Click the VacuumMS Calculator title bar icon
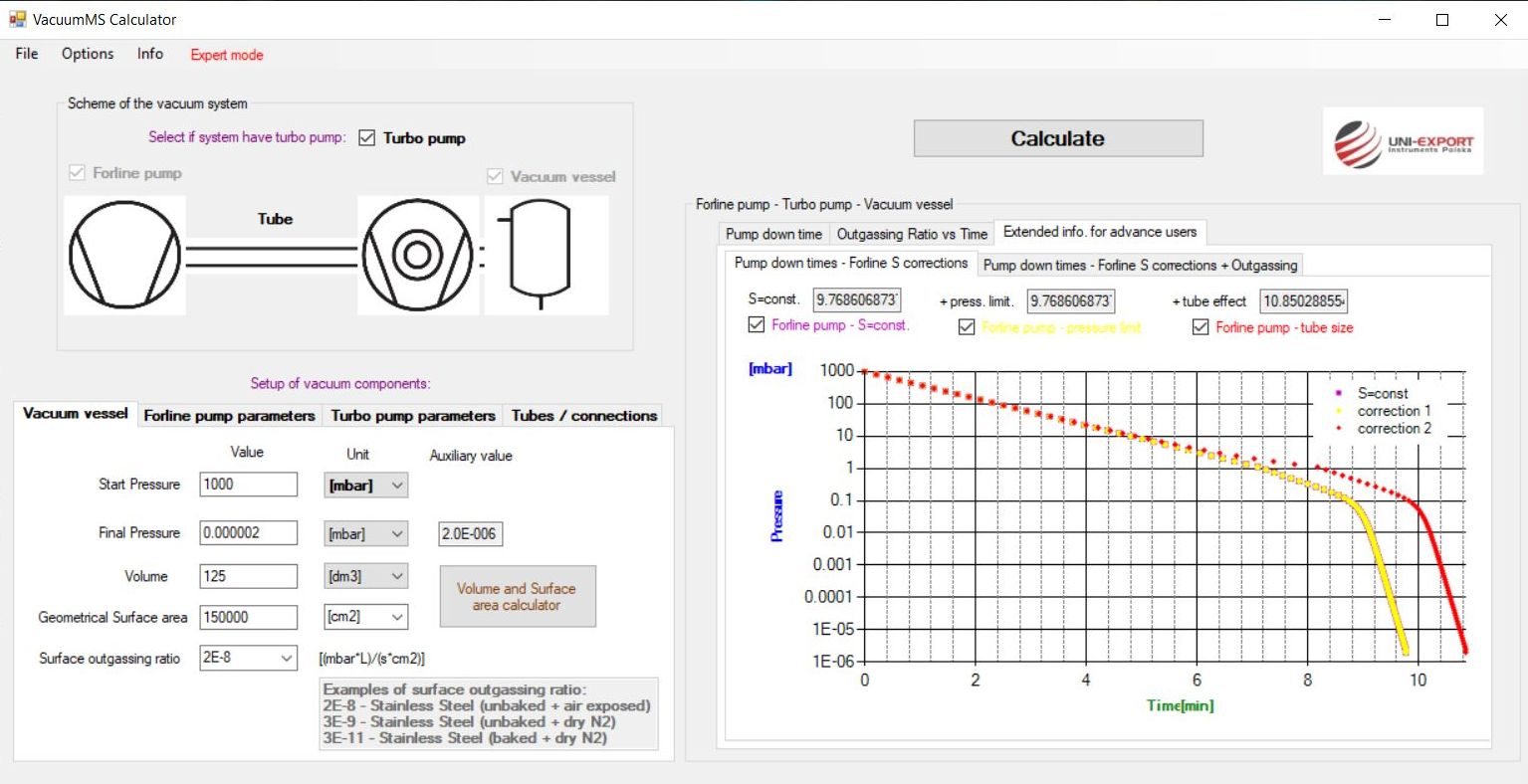1528x784 pixels. coord(18,19)
